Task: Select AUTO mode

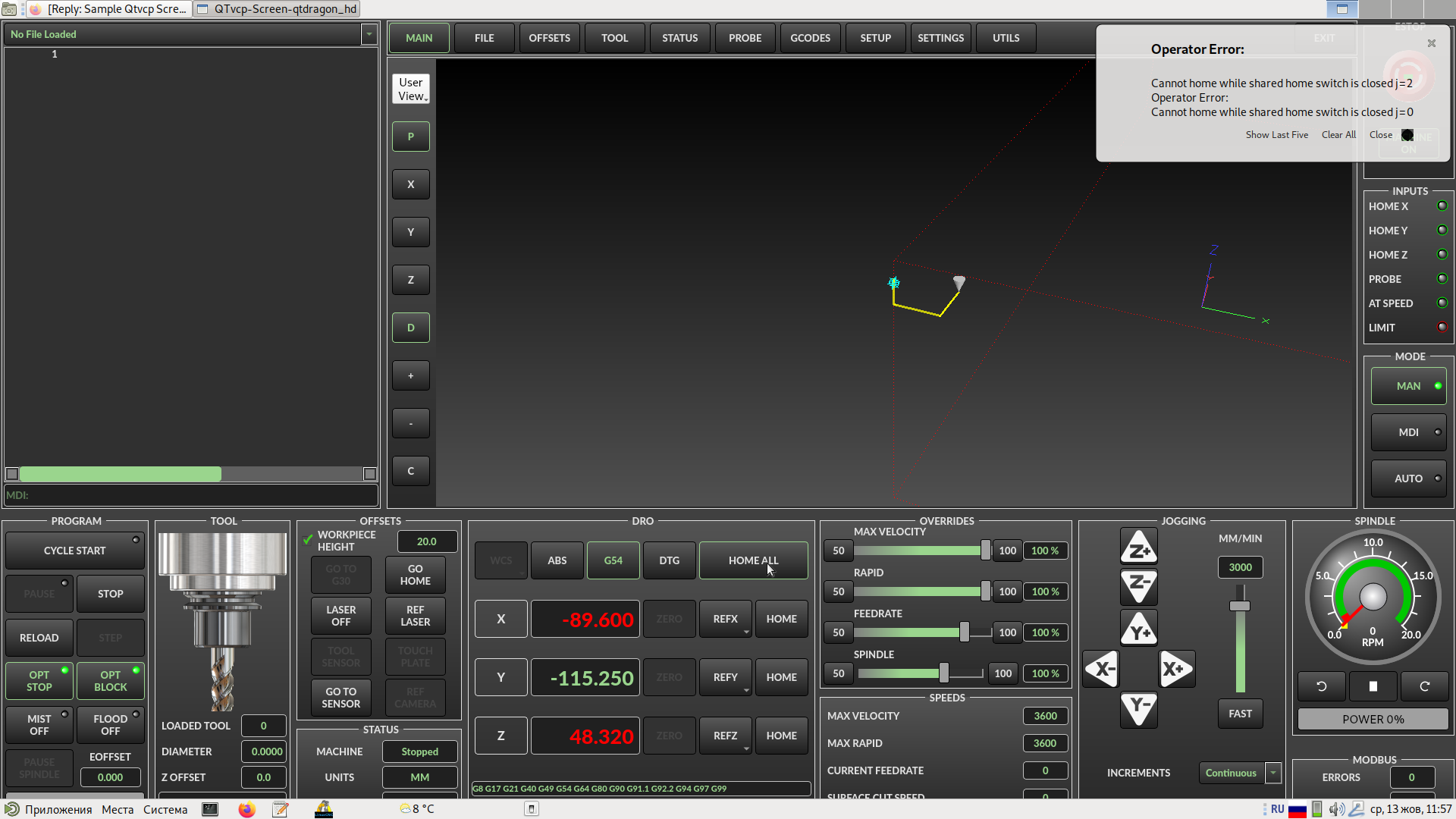Action: 1409,479
